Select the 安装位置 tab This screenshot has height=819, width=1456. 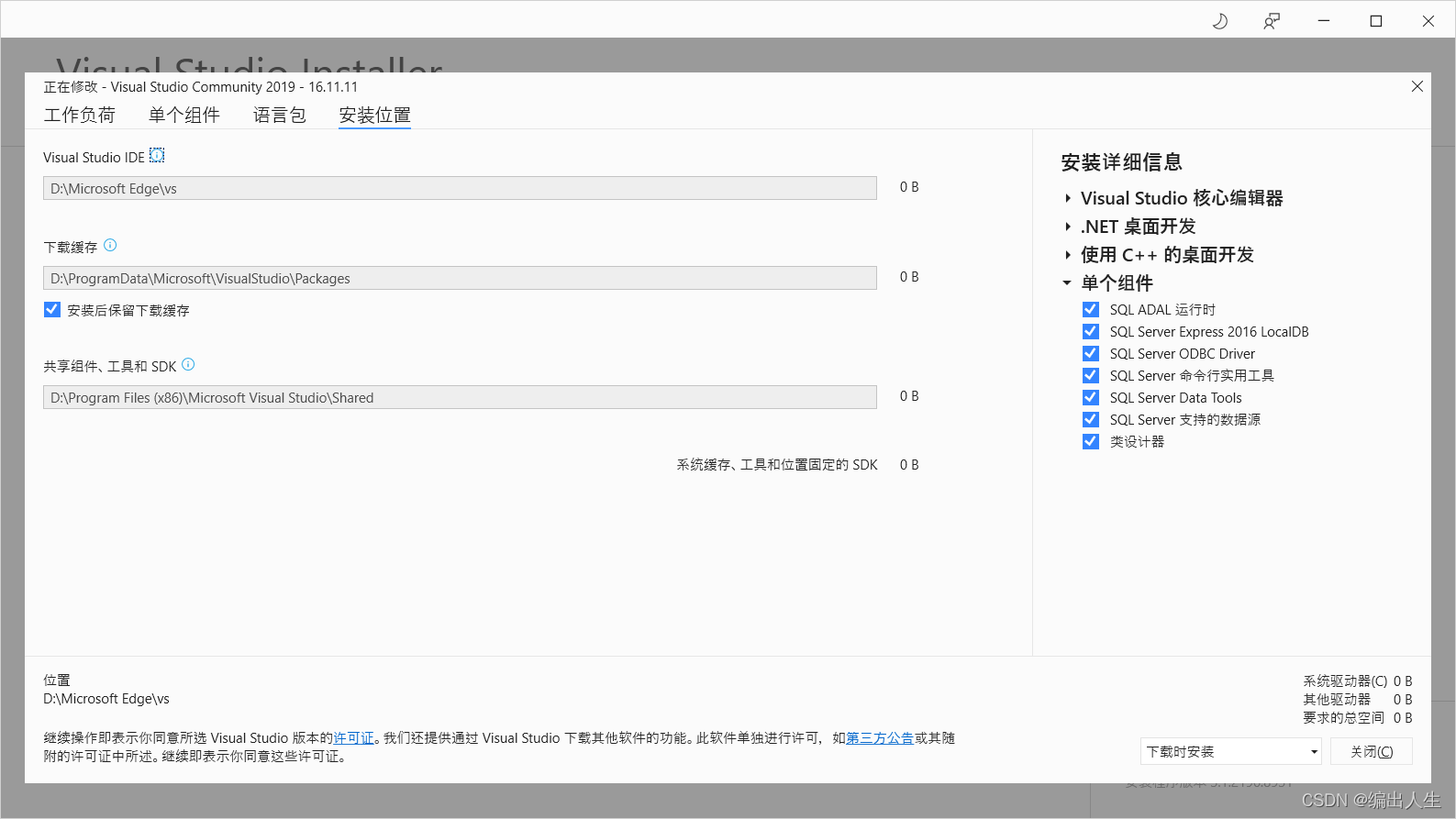[x=375, y=115]
